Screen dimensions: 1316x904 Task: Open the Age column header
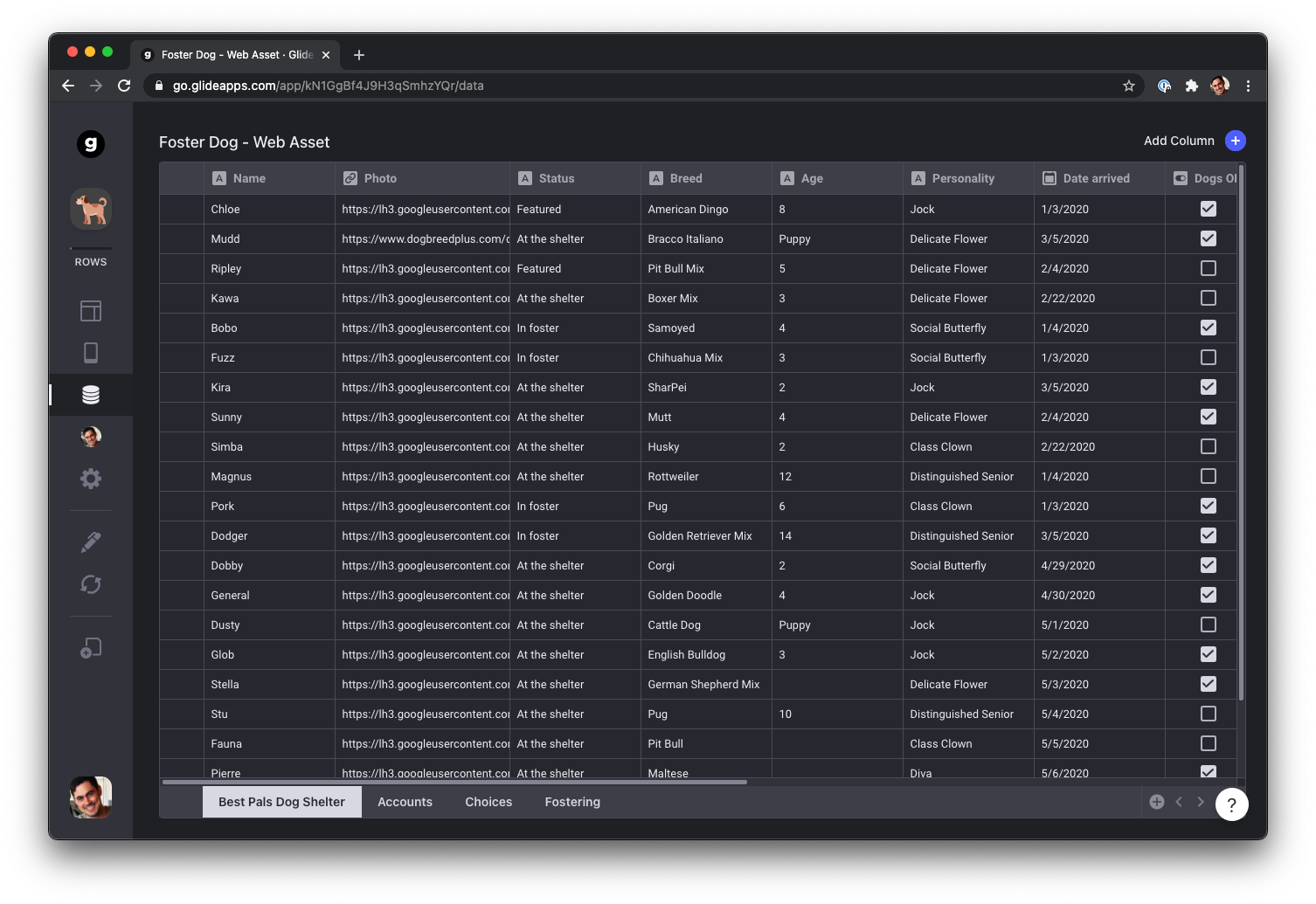[x=837, y=178]
